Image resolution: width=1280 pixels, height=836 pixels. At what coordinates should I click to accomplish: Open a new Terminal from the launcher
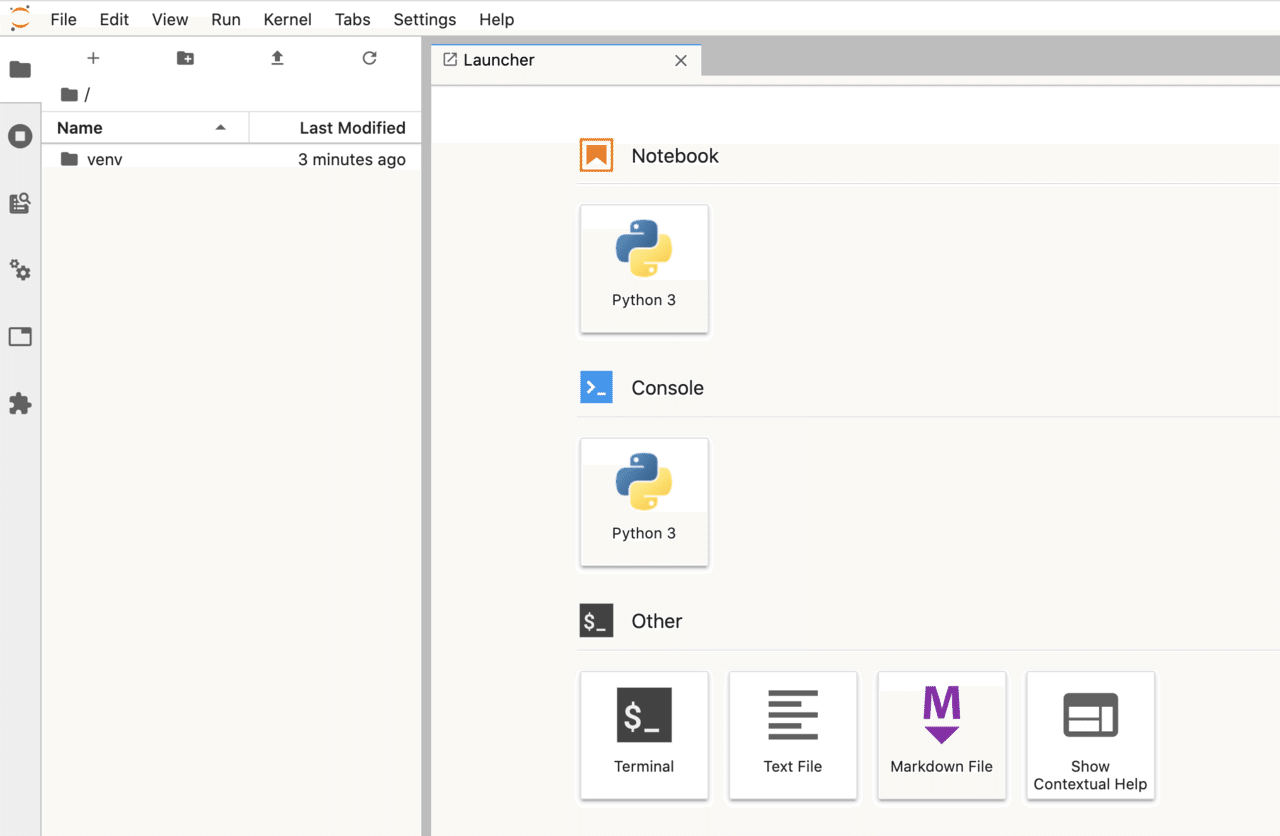(x=644, y=736)
